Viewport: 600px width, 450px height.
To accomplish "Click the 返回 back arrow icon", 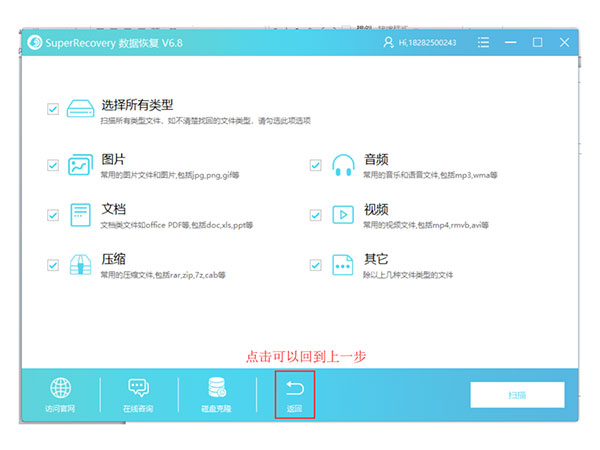I will [294, 388].
